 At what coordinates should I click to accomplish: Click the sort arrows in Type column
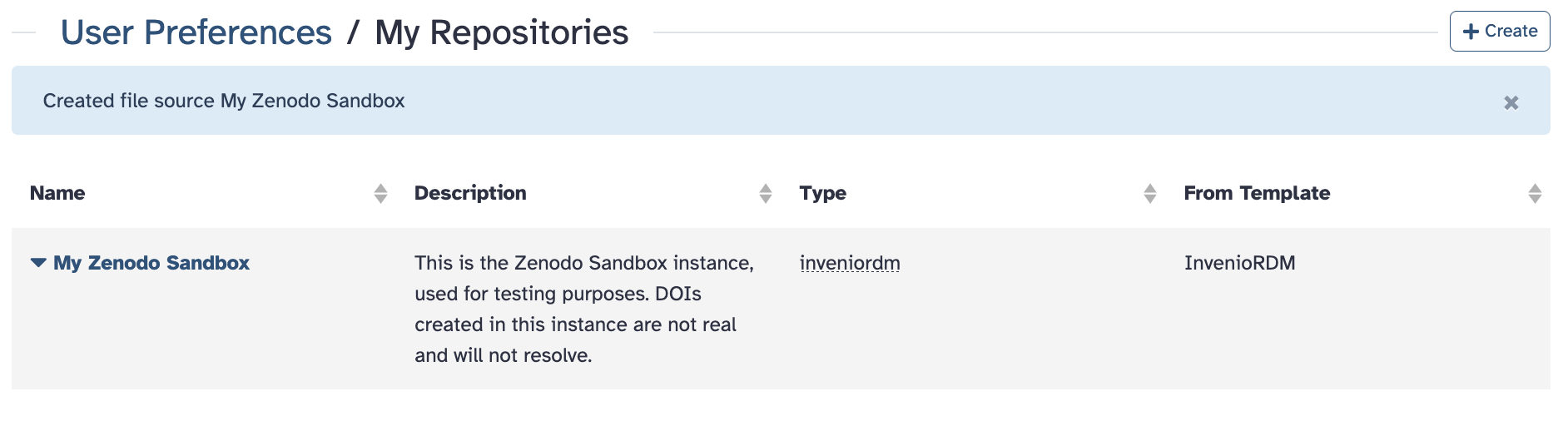click(x=1149, y=194)
